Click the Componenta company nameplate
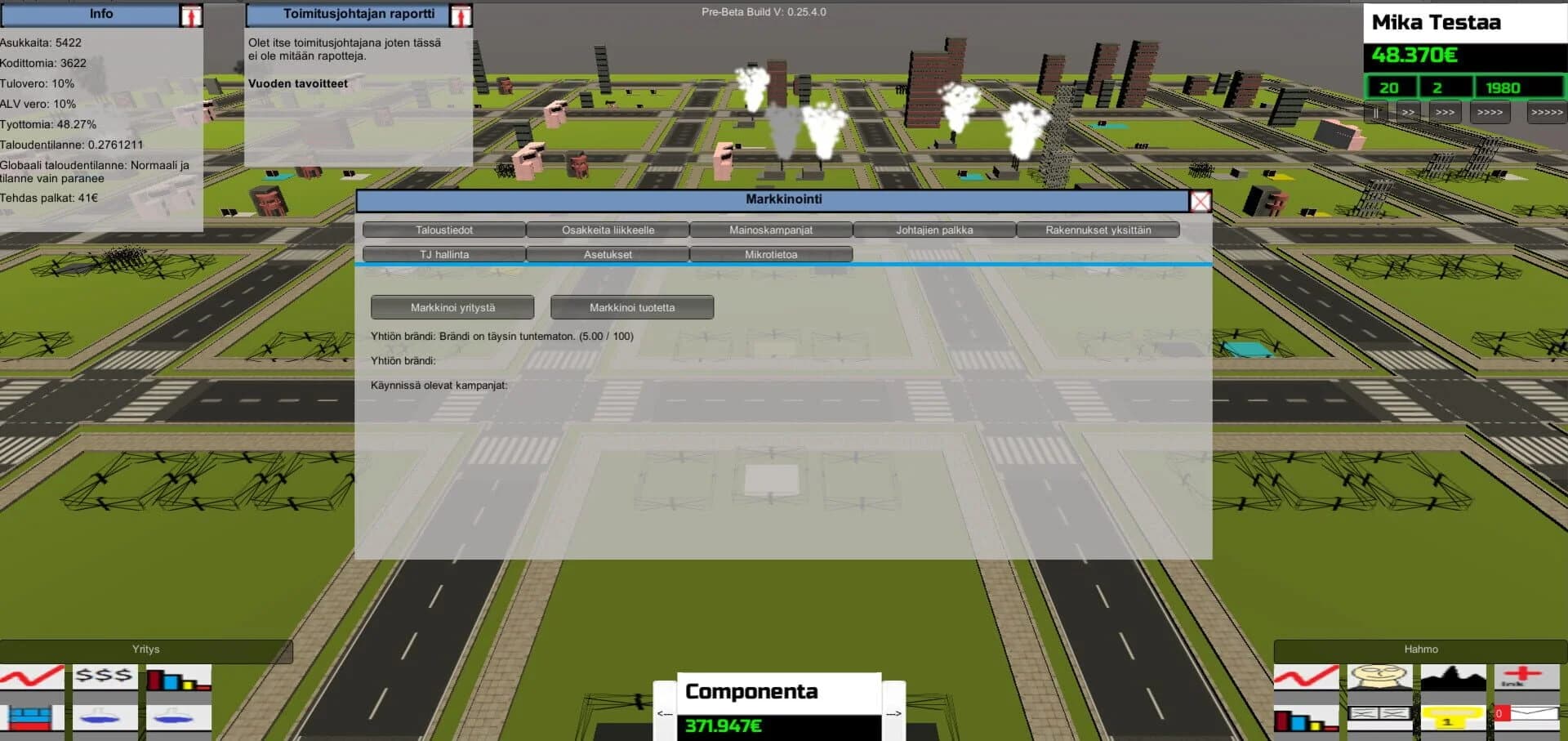The height and width of the screenshot is (741, 1568). (x=778, y=691)
